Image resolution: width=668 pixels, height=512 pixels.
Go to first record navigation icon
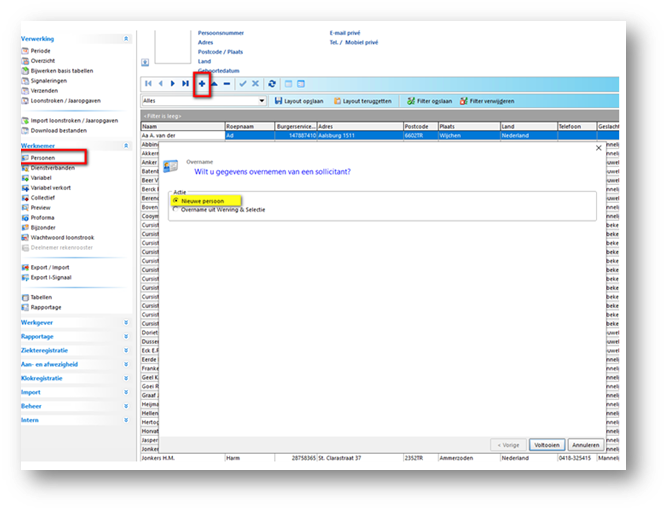tap(148, 83)
